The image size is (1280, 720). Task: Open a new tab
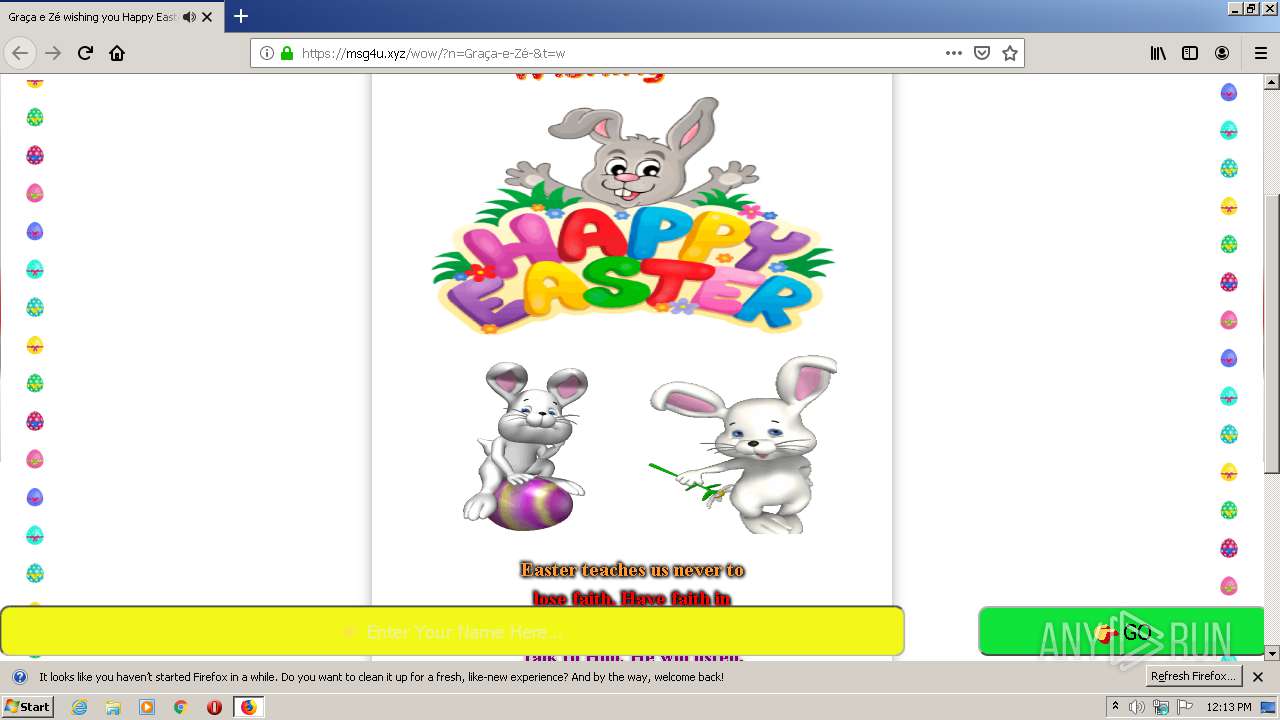241,16
